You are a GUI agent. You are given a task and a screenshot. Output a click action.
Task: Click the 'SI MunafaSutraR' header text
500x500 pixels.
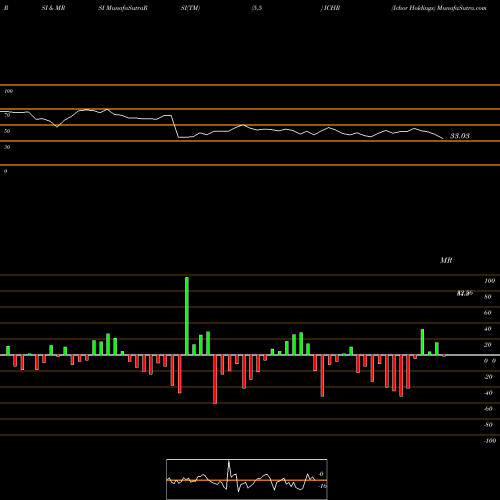(x=123, y=8)
